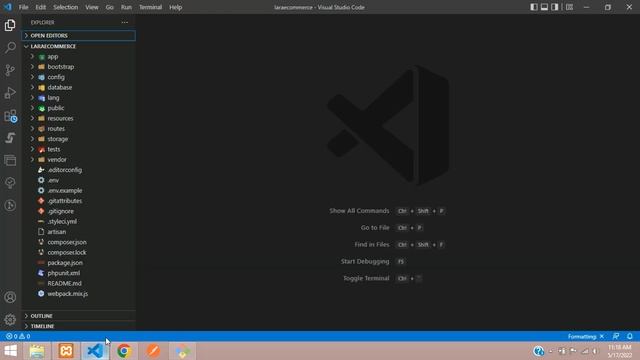This screenshot has width=640, height=360.
Task: Open the .gitattributes file
Action: pyautogui.click(x=78, y=201)
